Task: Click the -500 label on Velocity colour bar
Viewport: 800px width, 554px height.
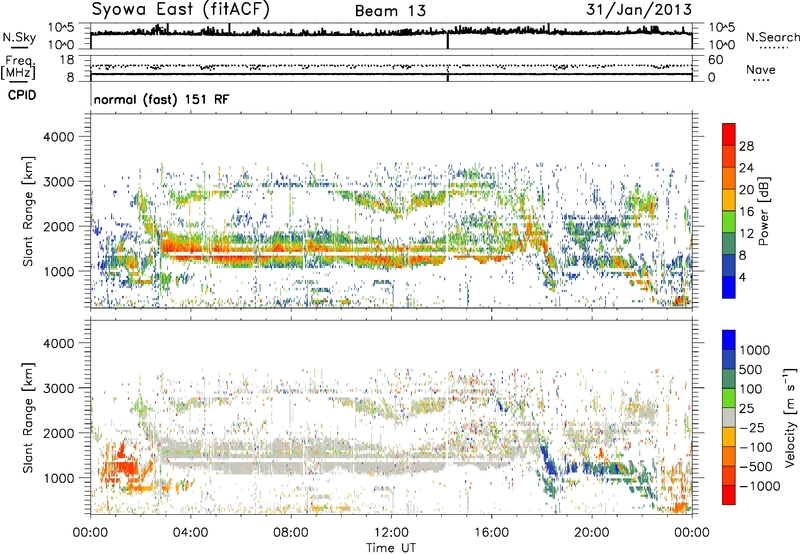Action: tap(756, 467)
